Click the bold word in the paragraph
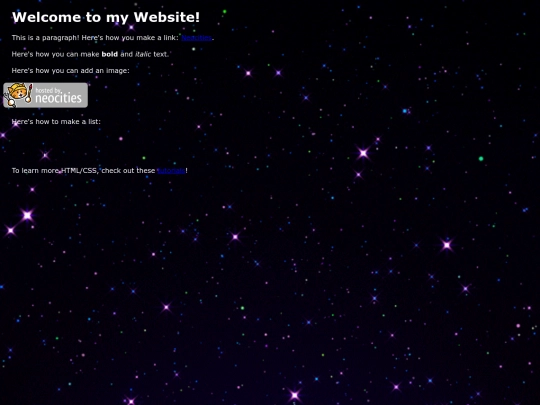The image size is (540, 405). (x=110, y=54)
